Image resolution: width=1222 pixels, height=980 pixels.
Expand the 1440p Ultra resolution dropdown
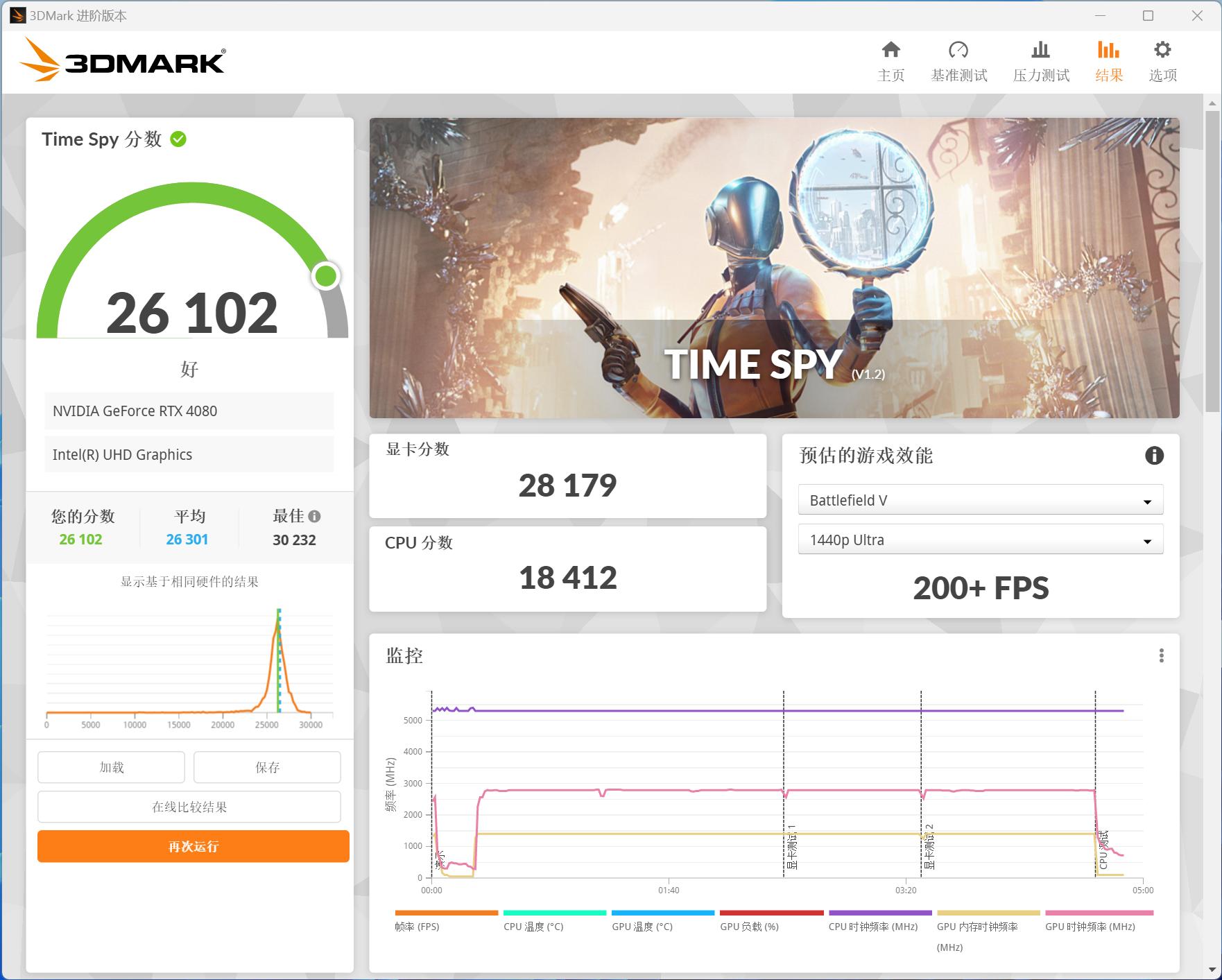pyautogui.click(x=980, y=540)
